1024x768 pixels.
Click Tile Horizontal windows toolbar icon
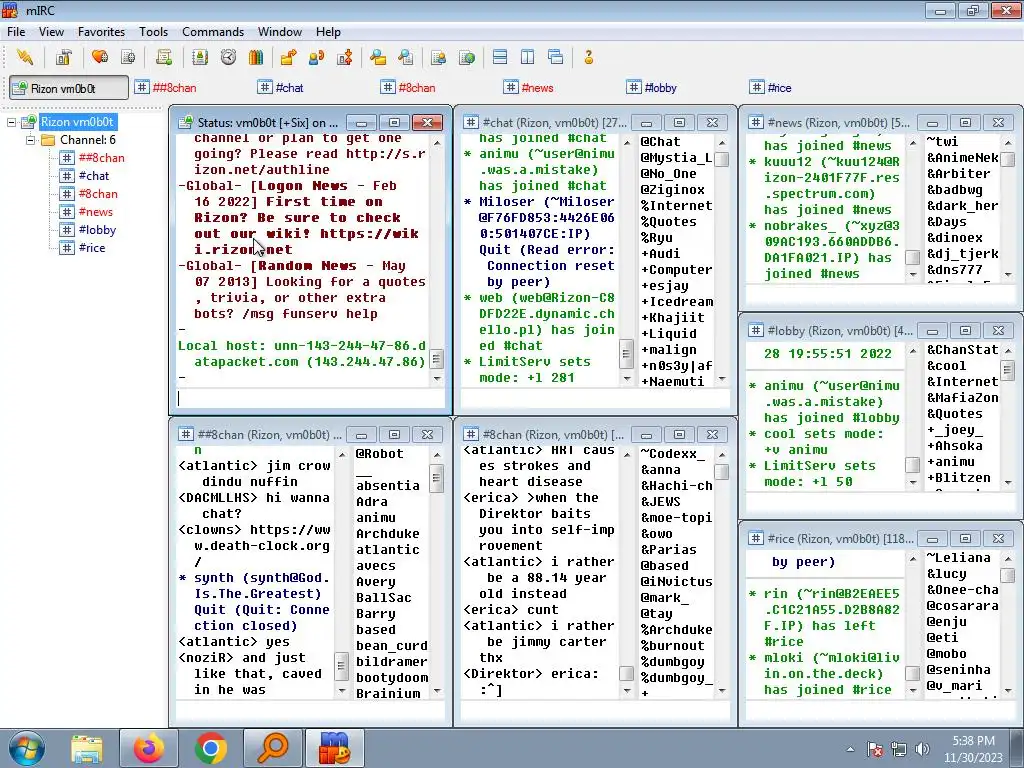point(500,57)
